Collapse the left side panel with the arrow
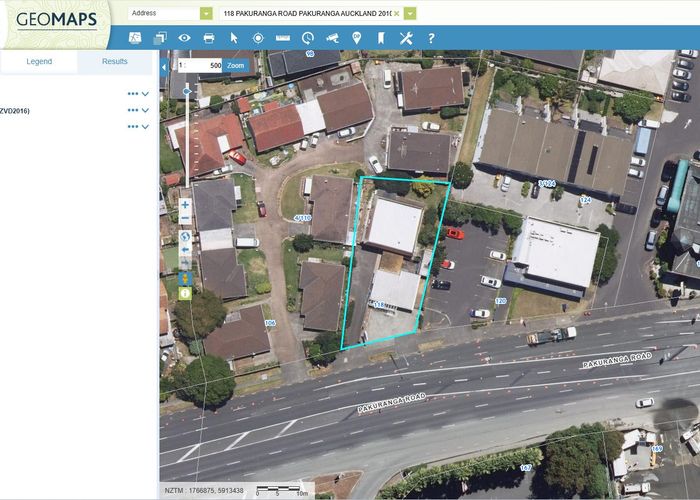The height and width of the screenshot is (500, 700). 164,67
